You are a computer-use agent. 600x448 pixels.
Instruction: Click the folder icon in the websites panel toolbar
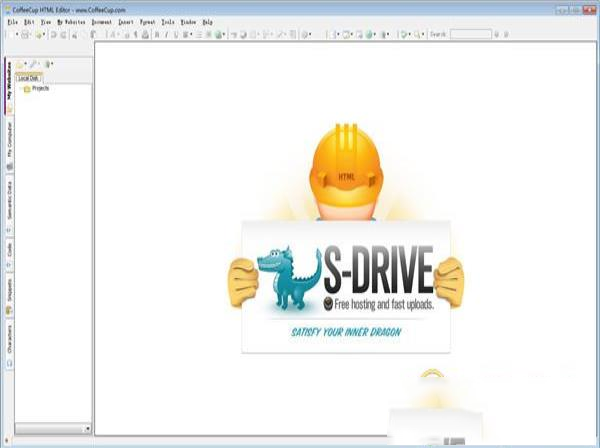(x=20, y=65)
